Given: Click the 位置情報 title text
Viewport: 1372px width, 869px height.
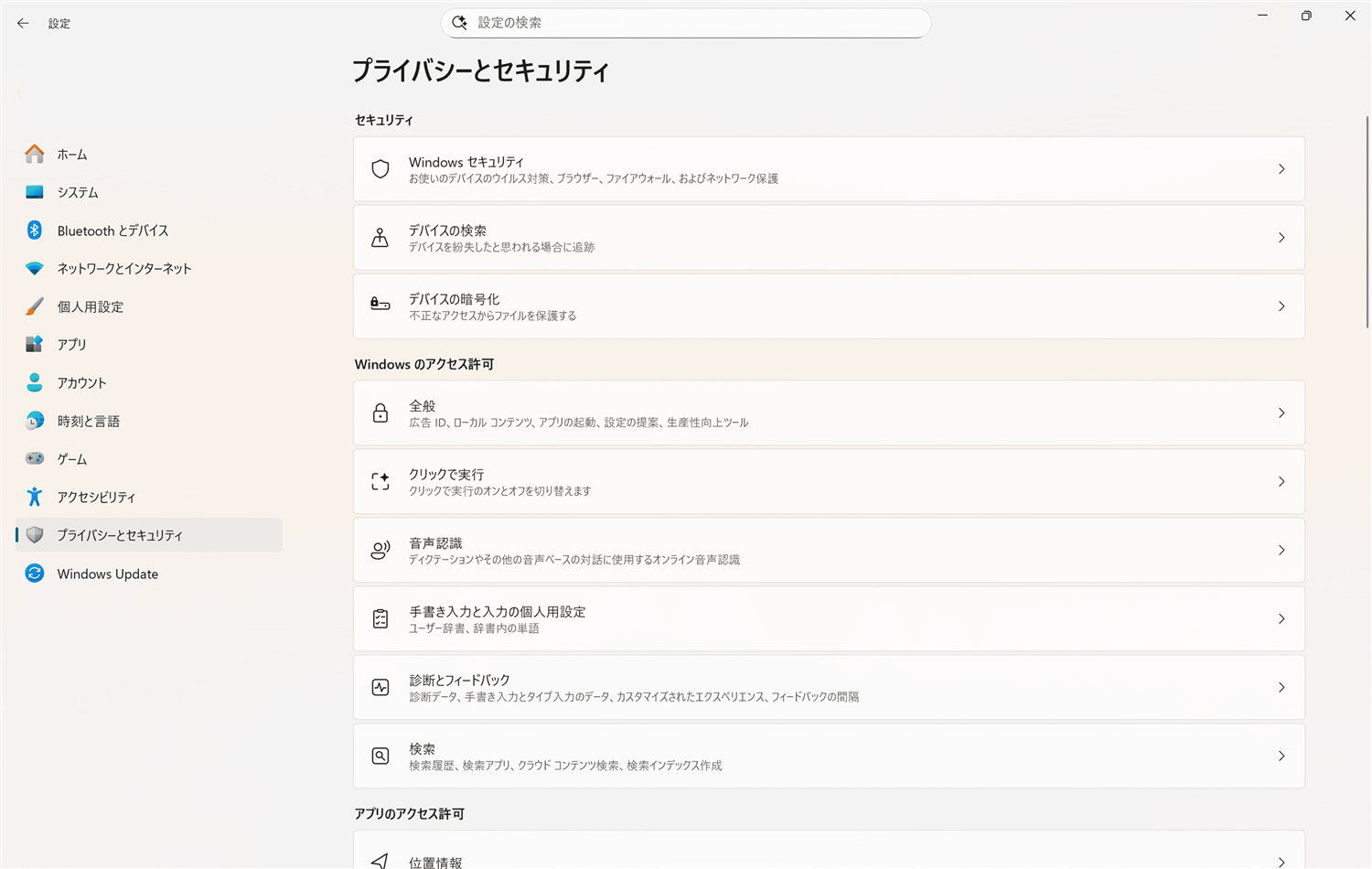Looking at the screenshot, I should (435, 863).
